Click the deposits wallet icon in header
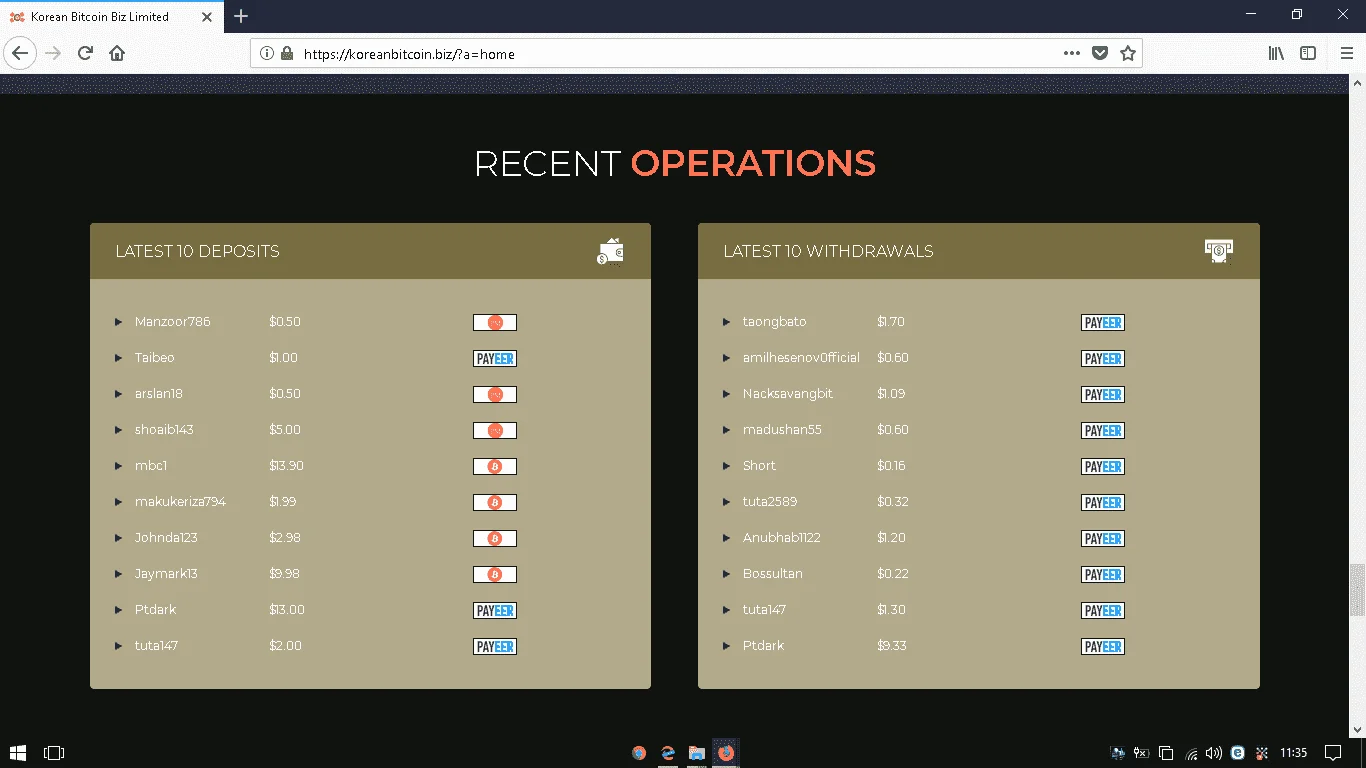This screenshot has width=1366, height=768. (610, 252)
